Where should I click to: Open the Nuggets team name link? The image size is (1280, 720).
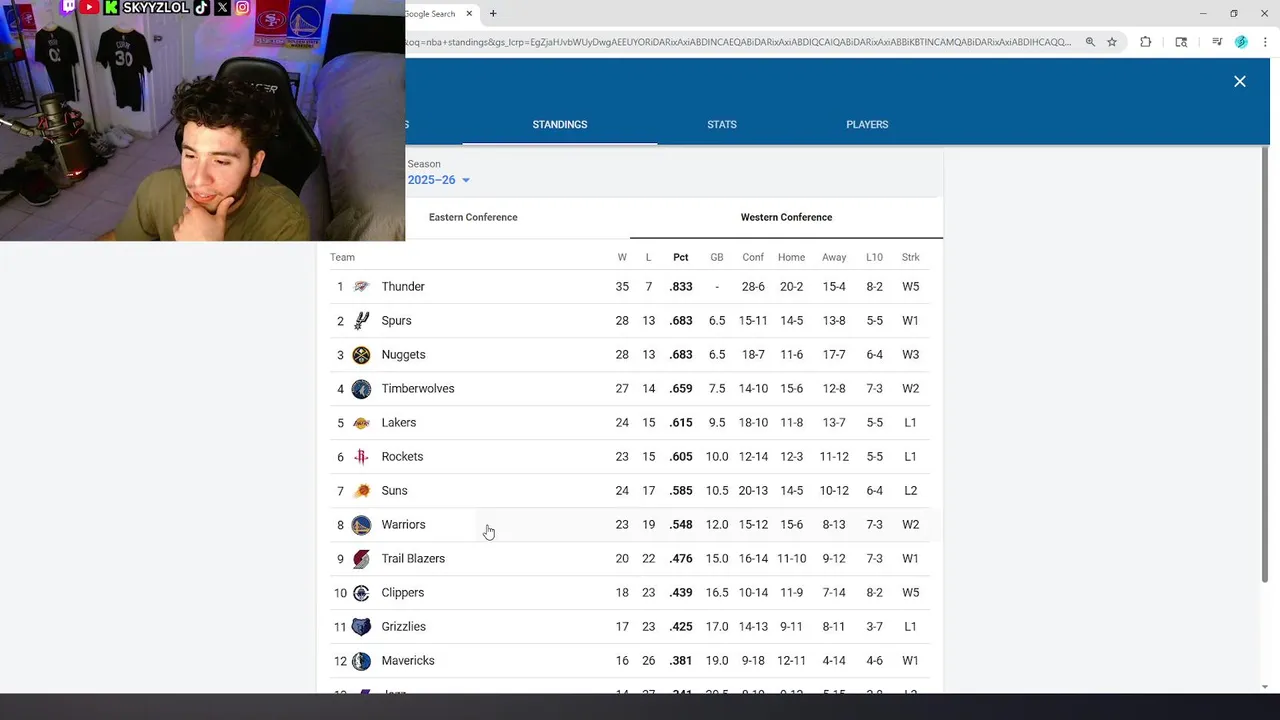click(403, 355)
